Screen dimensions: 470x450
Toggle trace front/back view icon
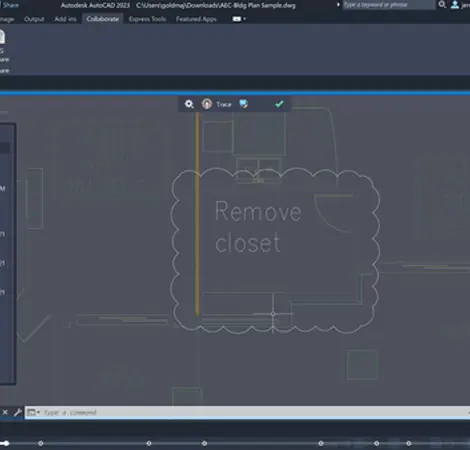coord(244,104)
